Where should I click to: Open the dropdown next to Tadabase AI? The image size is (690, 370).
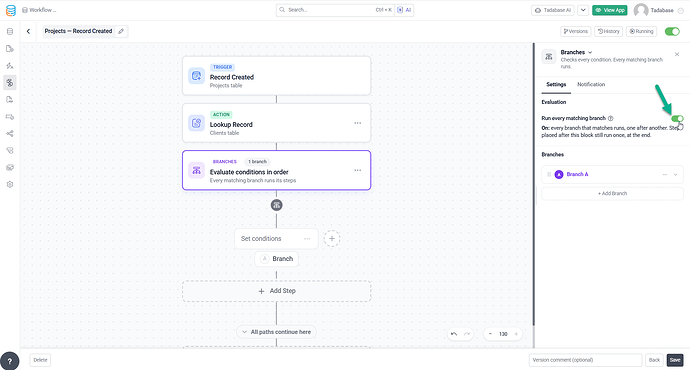point(583,10)
